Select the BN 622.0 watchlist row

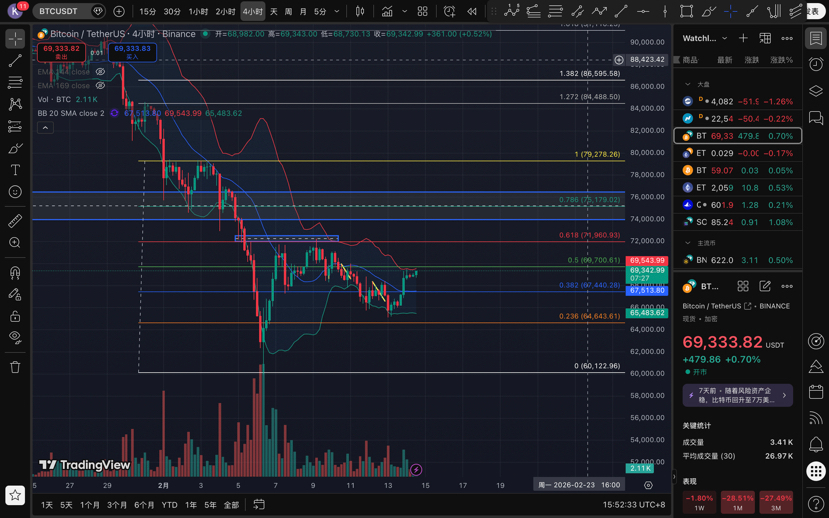tap(738, 260)
